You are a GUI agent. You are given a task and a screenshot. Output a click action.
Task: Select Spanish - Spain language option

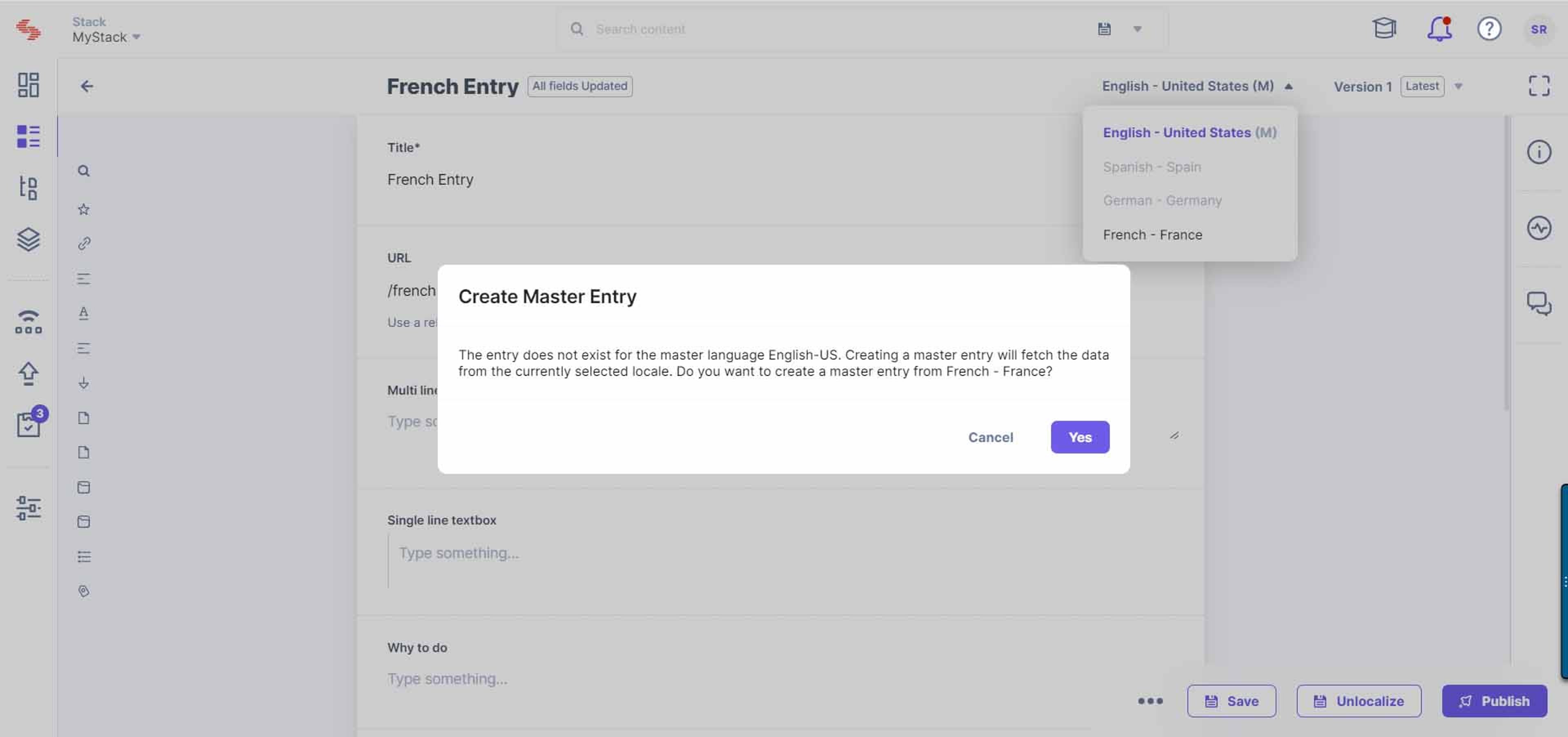pos(1151,167)
